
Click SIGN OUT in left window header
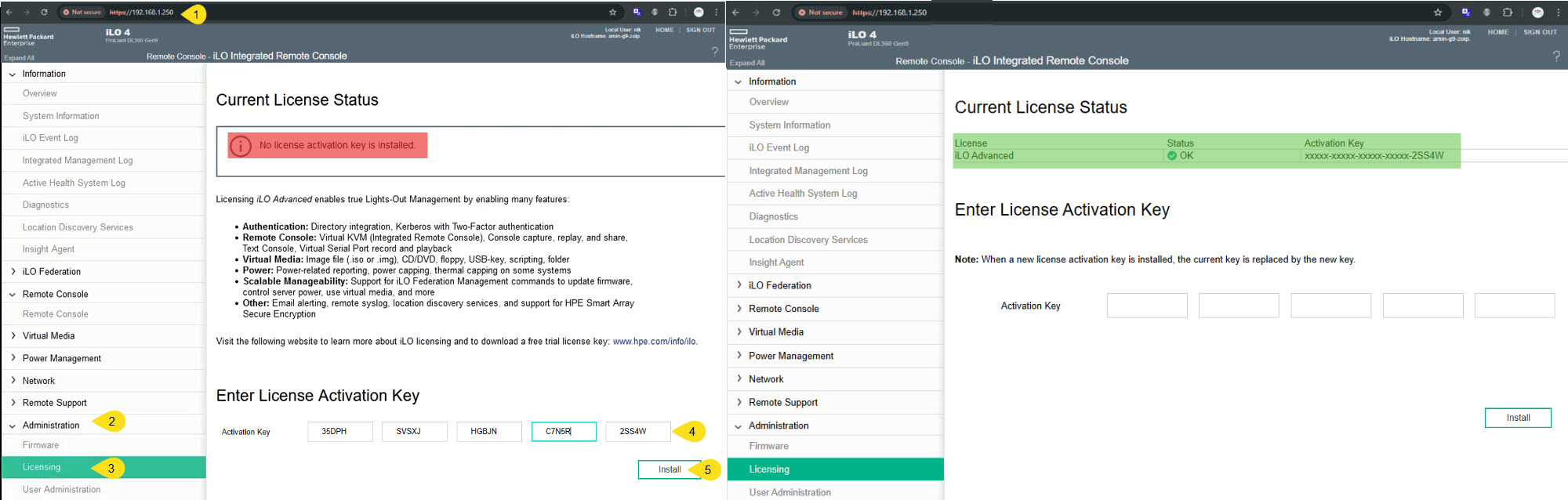701,31
